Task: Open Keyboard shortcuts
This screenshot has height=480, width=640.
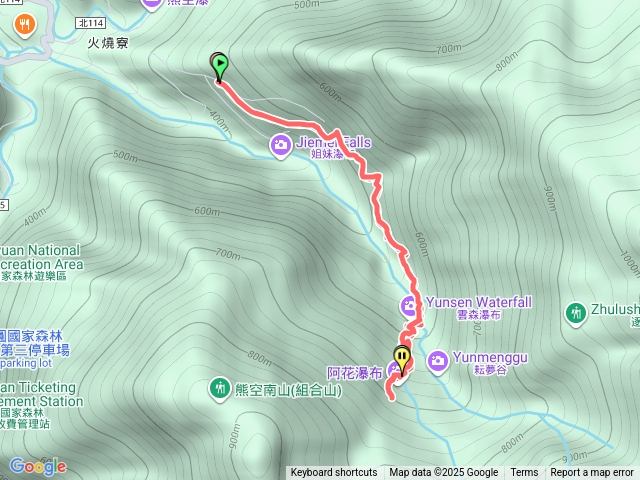Action: click(x=334, y=473)
